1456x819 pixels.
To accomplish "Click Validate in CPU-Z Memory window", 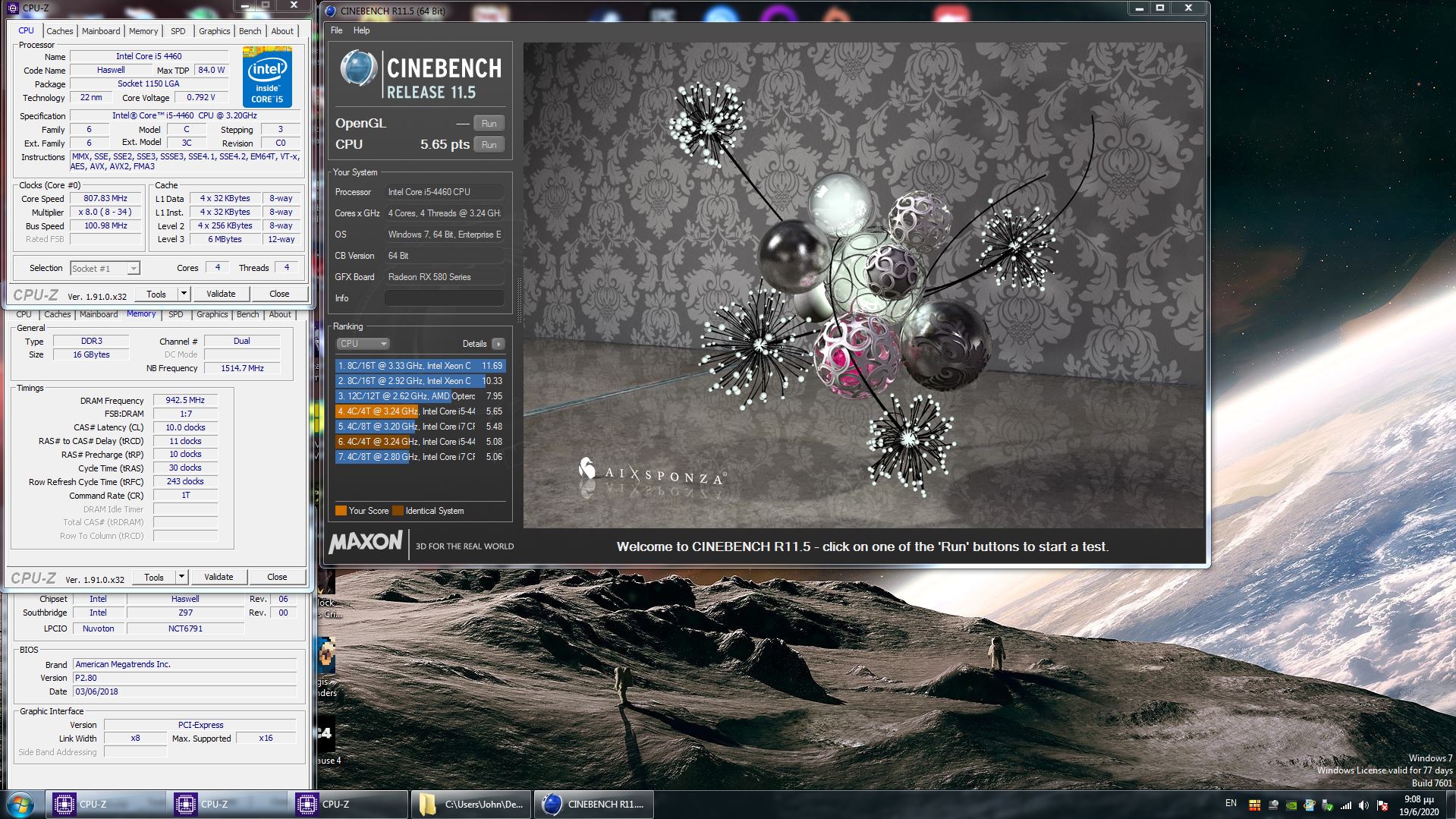I will 219,577.
